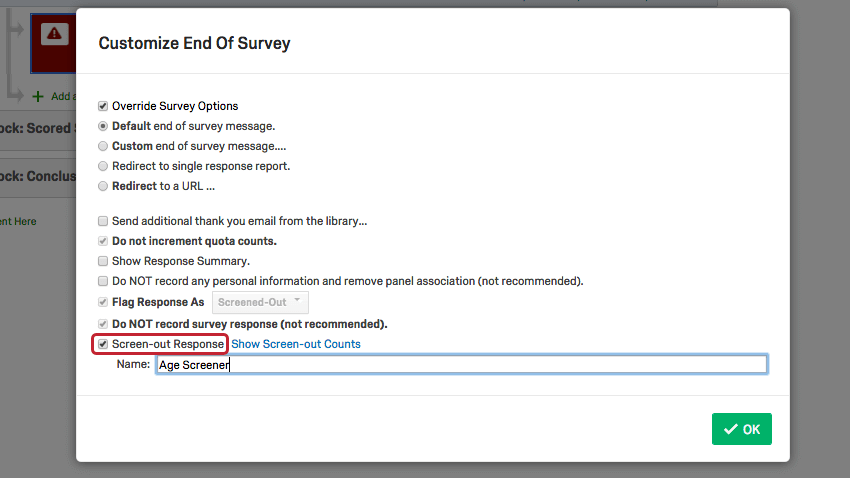Toggle Do not increment quota counts
The height and width of the screenshot is (478, 850).
click(103, 241)
